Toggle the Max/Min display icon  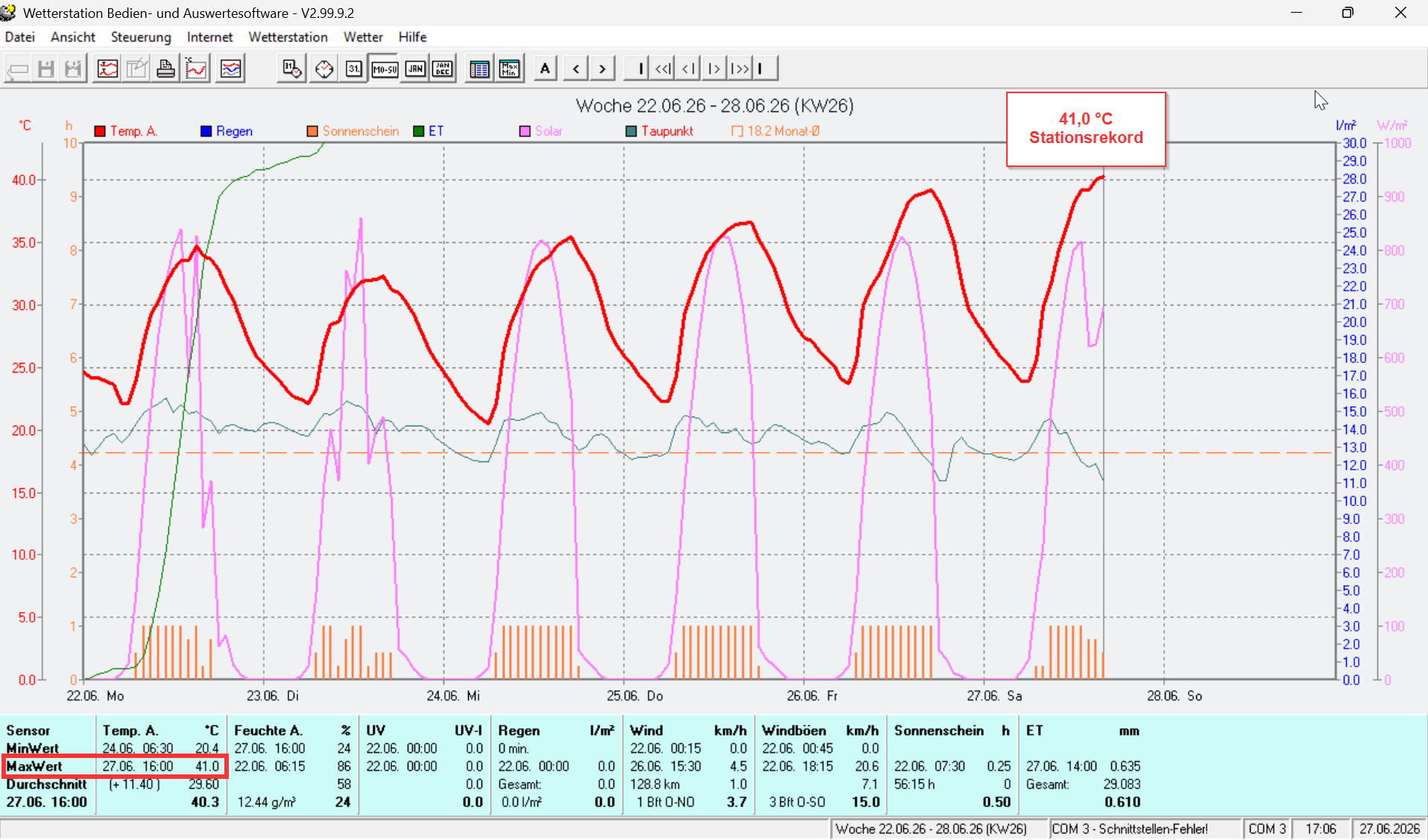click(x=510, y=69)
